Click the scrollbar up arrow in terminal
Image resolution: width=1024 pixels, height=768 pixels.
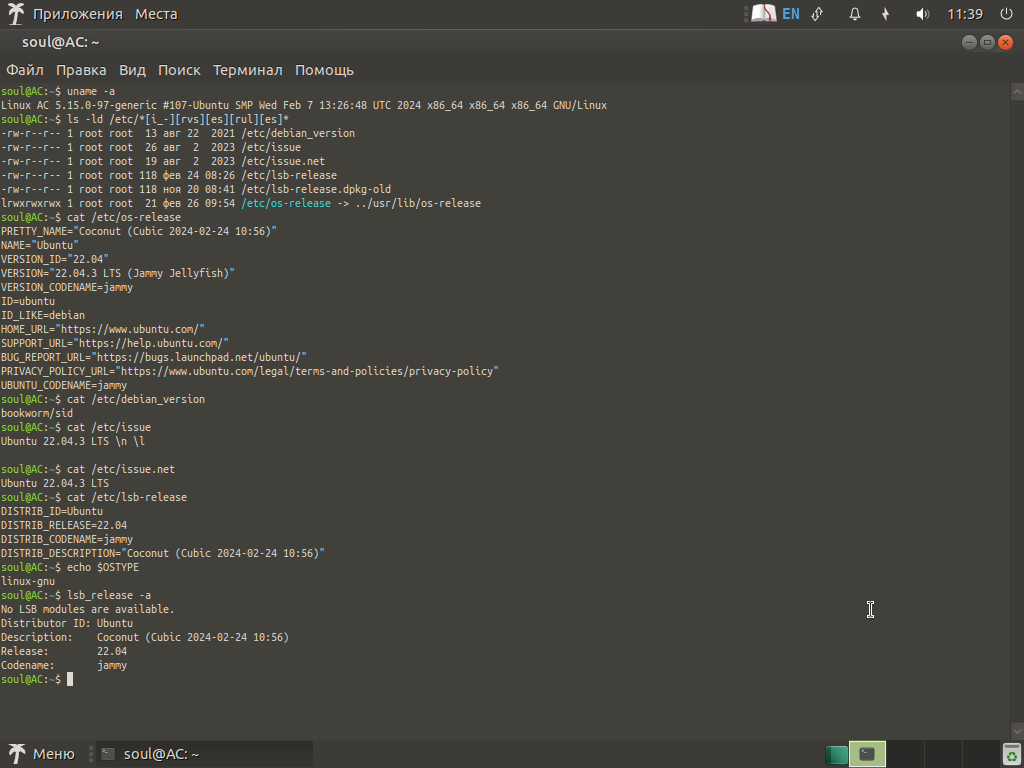tap(1017, 92)
